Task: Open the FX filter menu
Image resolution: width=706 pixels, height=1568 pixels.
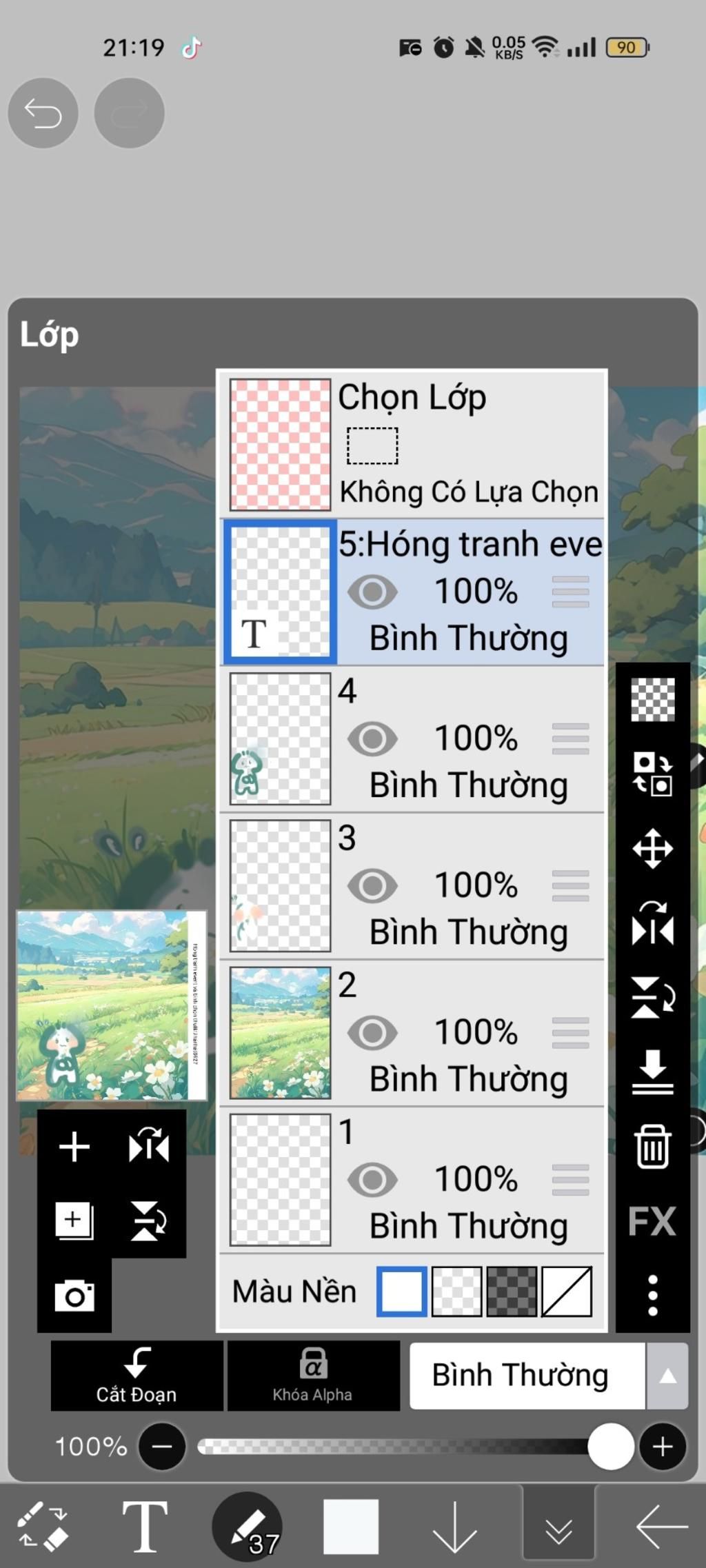Action: point(652,1222)
